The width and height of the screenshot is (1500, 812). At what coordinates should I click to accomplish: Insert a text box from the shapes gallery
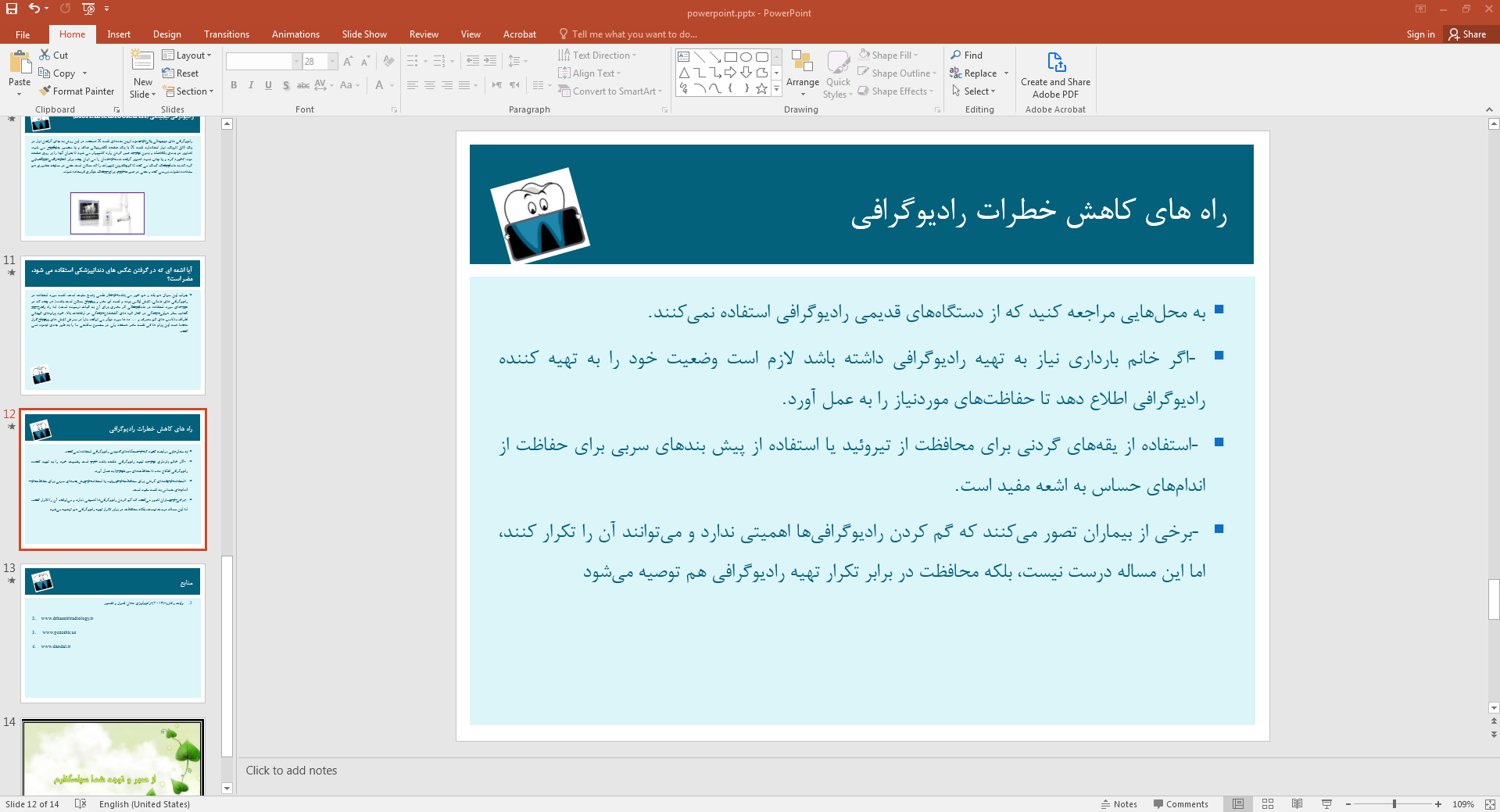683,56
